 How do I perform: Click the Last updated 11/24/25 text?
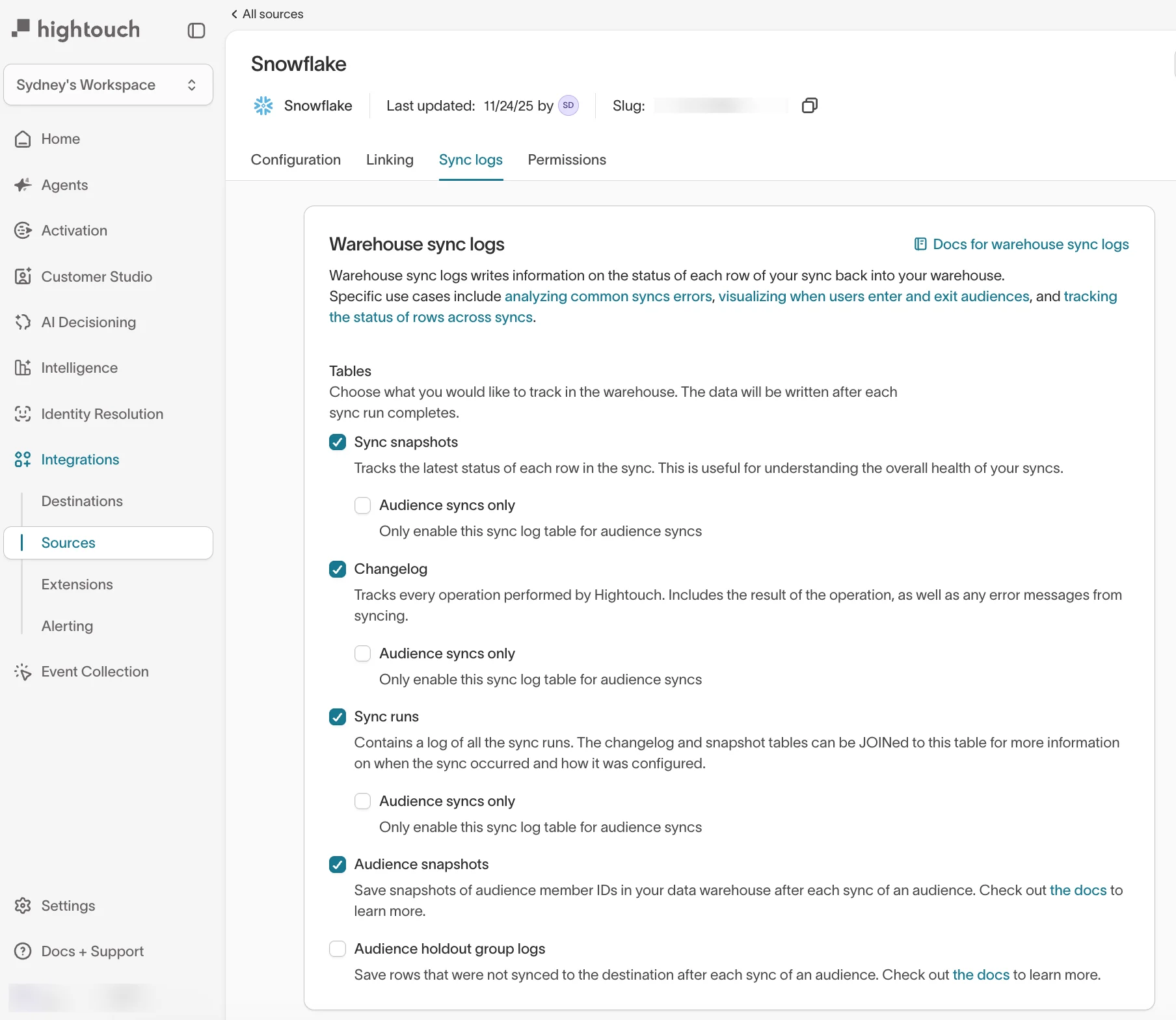[x=470, y=105]
